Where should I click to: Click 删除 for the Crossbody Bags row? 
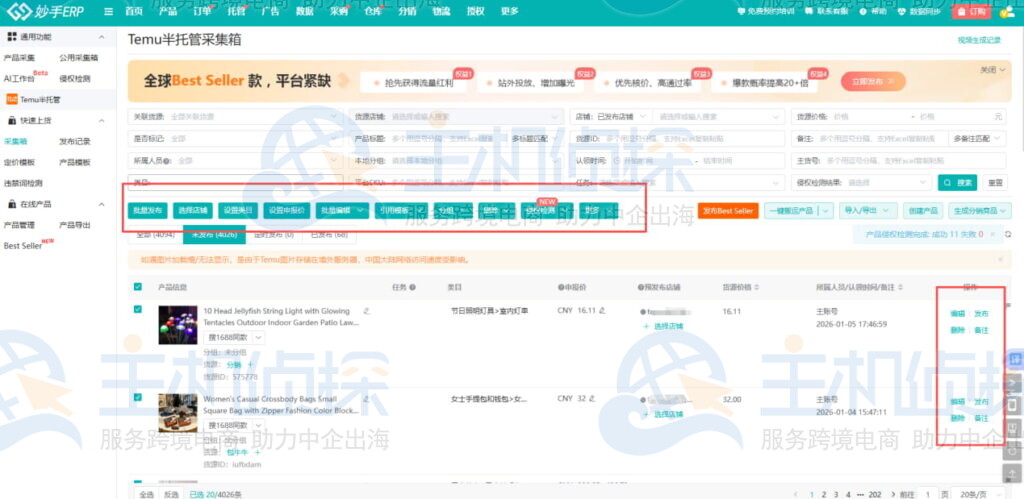point(957,418)
